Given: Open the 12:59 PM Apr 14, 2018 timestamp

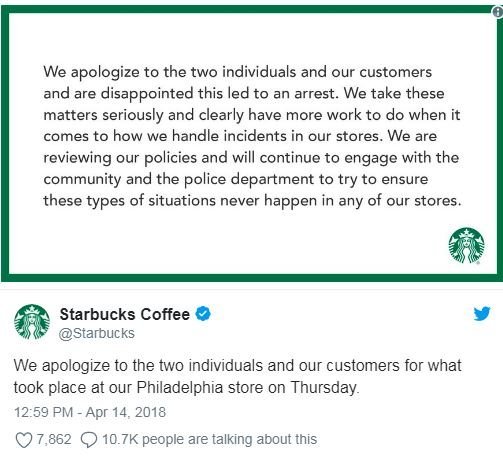Looking at the screenshot, I should pos(90,412).
